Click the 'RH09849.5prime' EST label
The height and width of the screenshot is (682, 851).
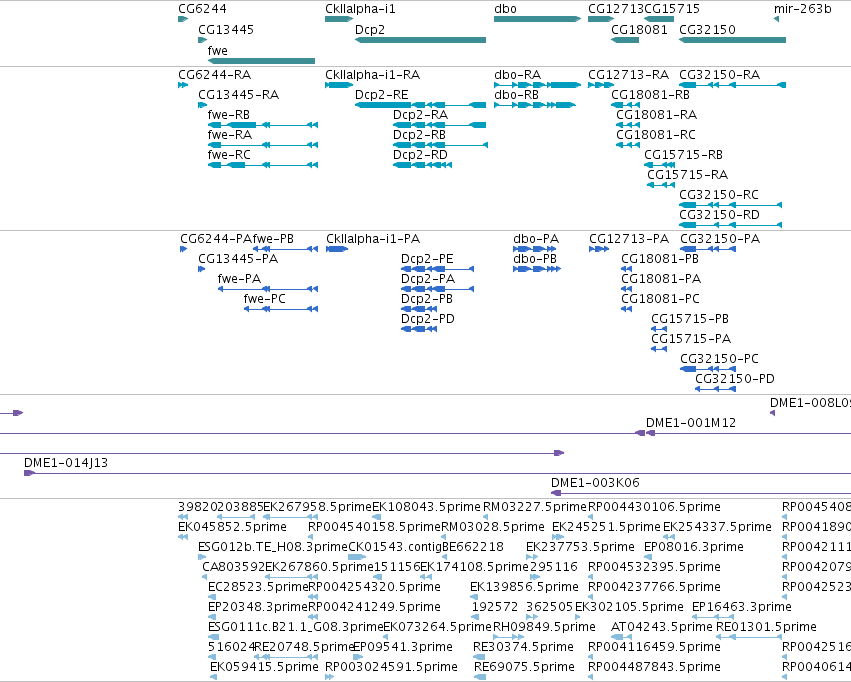click(544, 627)
